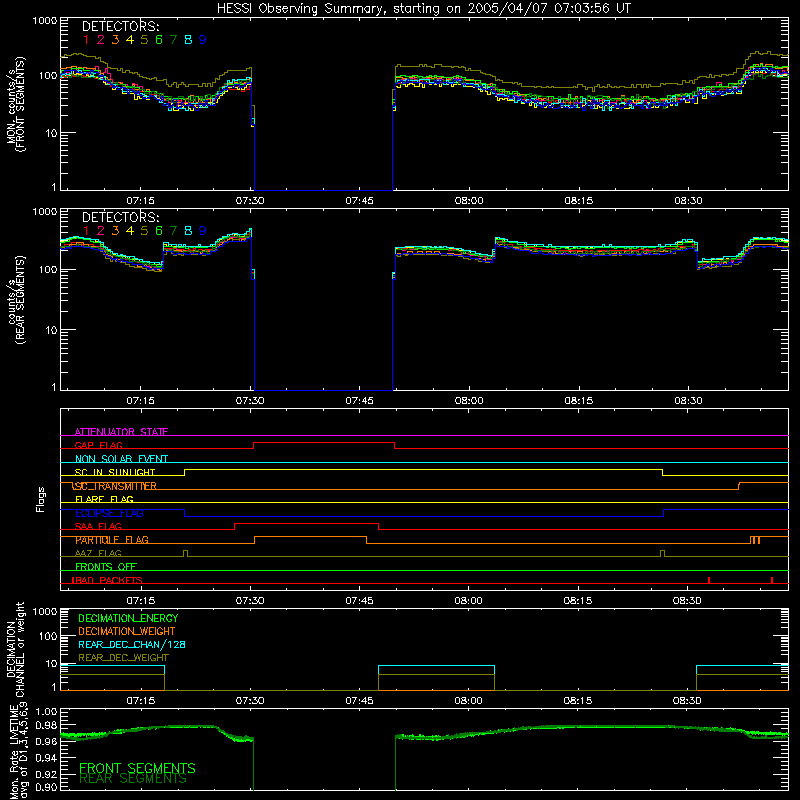This screenshot has height=800, width=800.
Task: Click blue detector number 9 in the rear segments legend
Action: click(x=203, y=231)
